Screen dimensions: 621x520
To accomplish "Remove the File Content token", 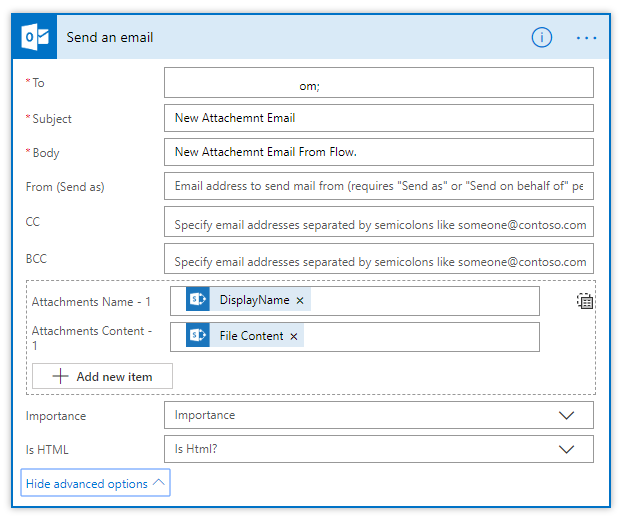I will tap(293, 336).
